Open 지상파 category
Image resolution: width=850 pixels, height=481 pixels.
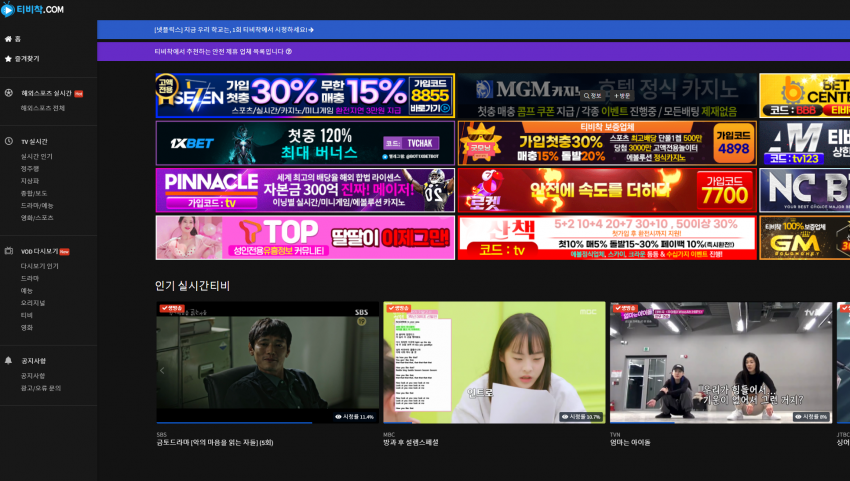(30, 181)
